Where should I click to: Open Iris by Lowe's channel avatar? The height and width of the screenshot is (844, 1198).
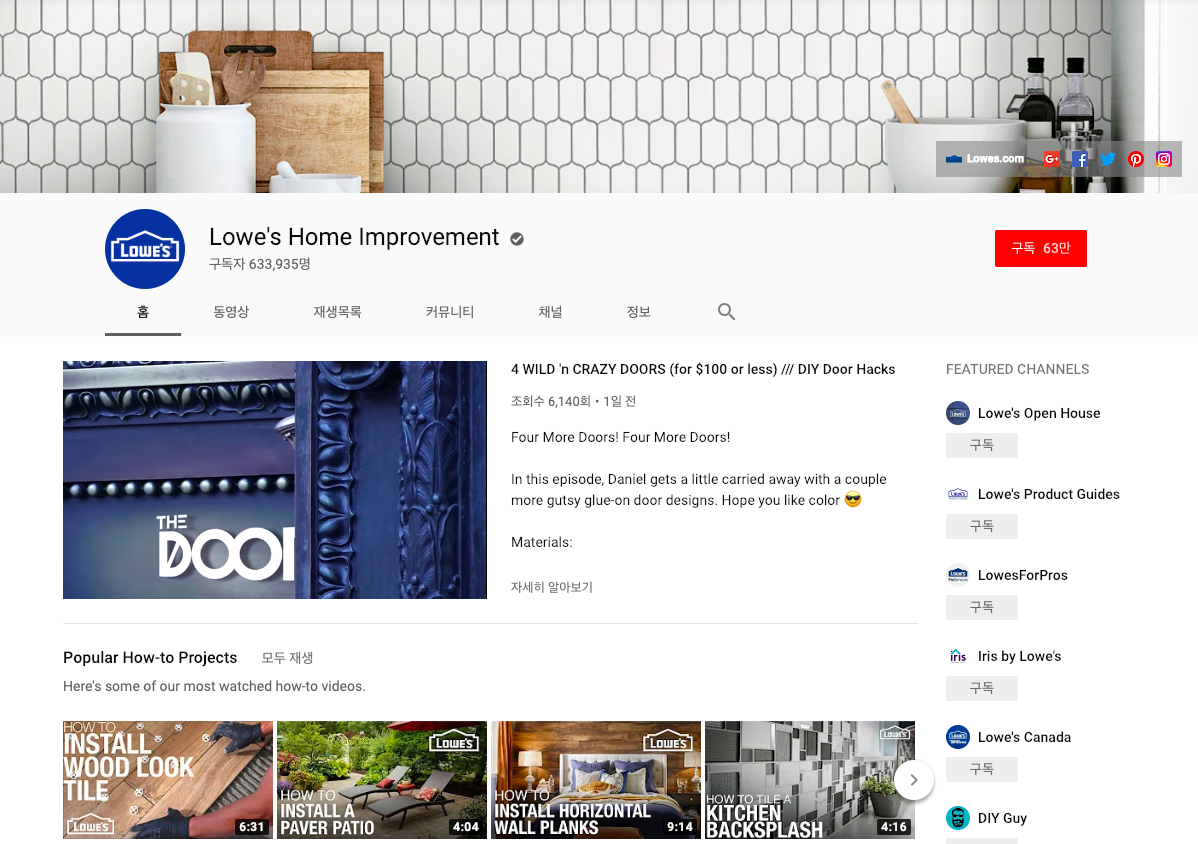(x=958, y=656)
